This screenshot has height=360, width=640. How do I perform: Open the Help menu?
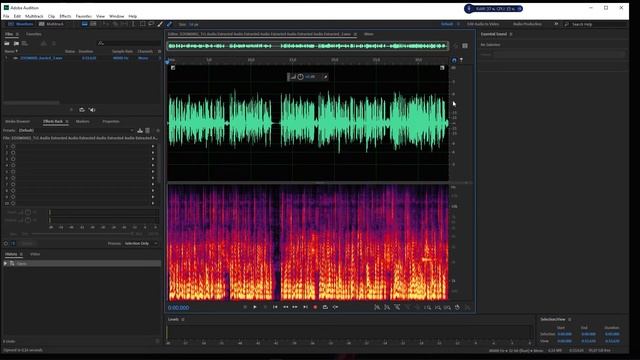tap(133, 16)
